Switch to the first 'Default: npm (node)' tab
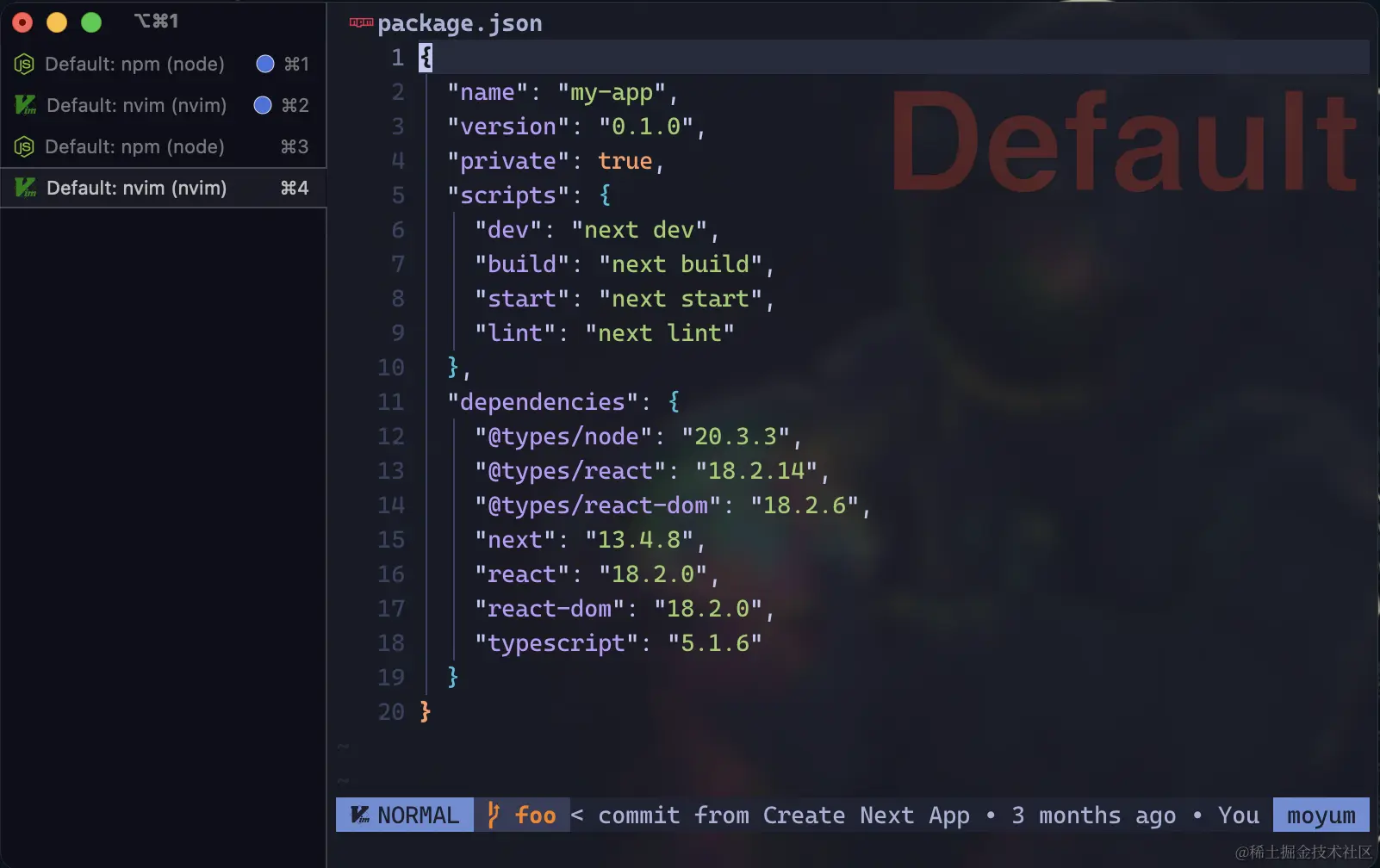1380x868 pixels. (163, 64)
